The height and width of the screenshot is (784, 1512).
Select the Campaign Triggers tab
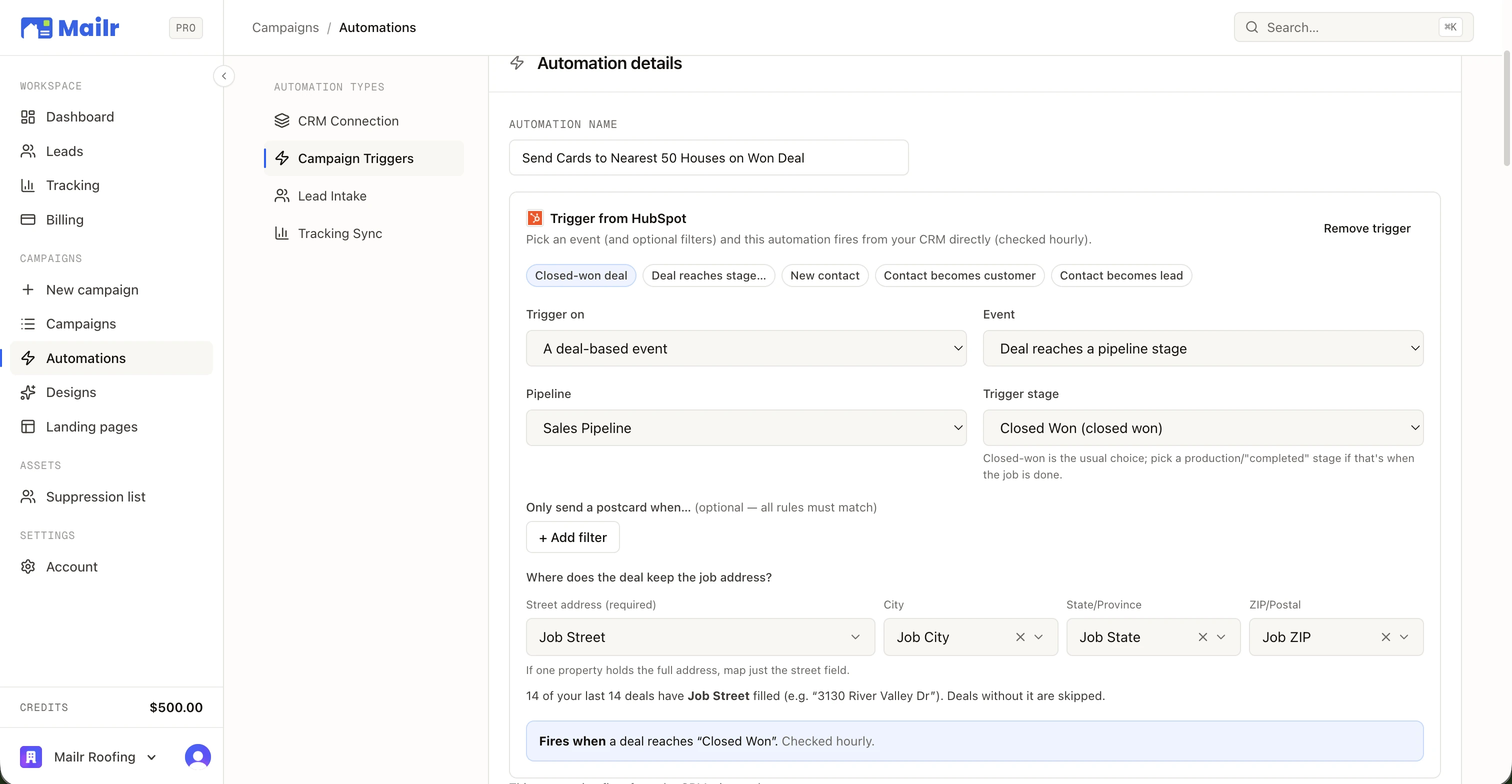point(364,158)
